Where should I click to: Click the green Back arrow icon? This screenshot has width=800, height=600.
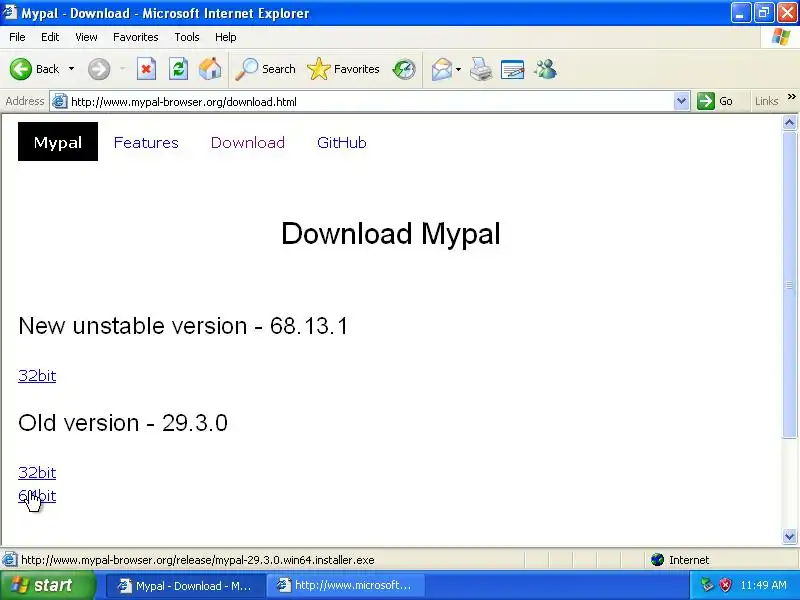(21, 69)
